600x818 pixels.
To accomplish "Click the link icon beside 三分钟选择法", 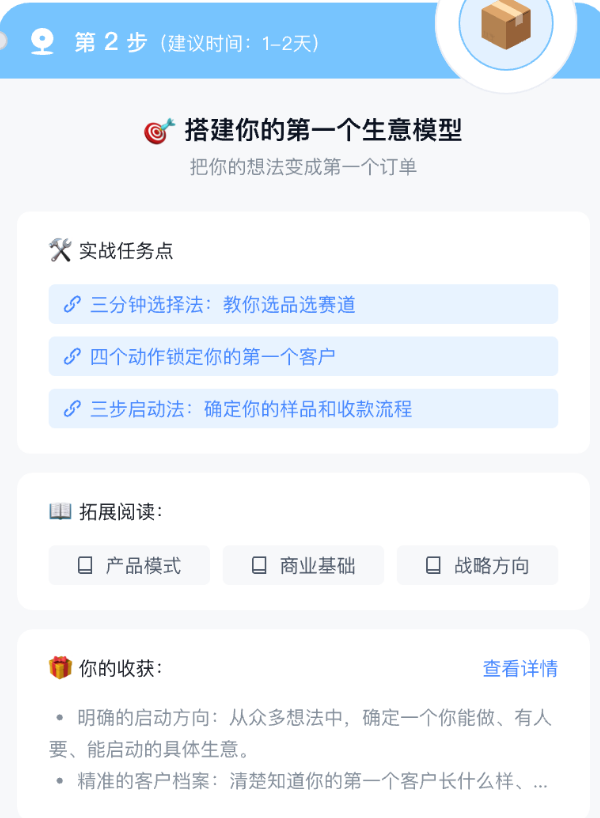I will click(x=72, y=305).
